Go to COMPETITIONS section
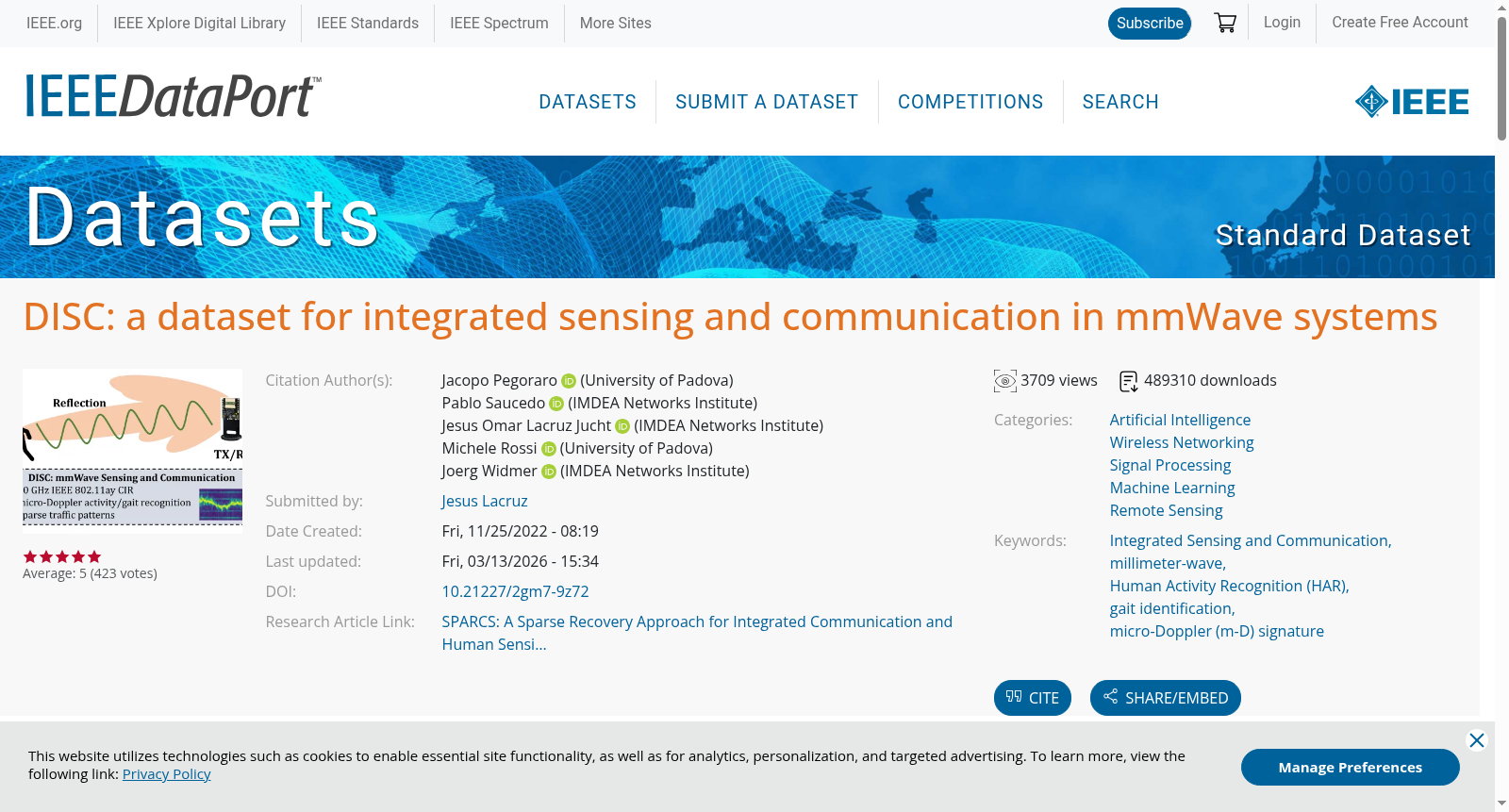The height and width of the screenshot is (812, 1509). tap(970, 102)
